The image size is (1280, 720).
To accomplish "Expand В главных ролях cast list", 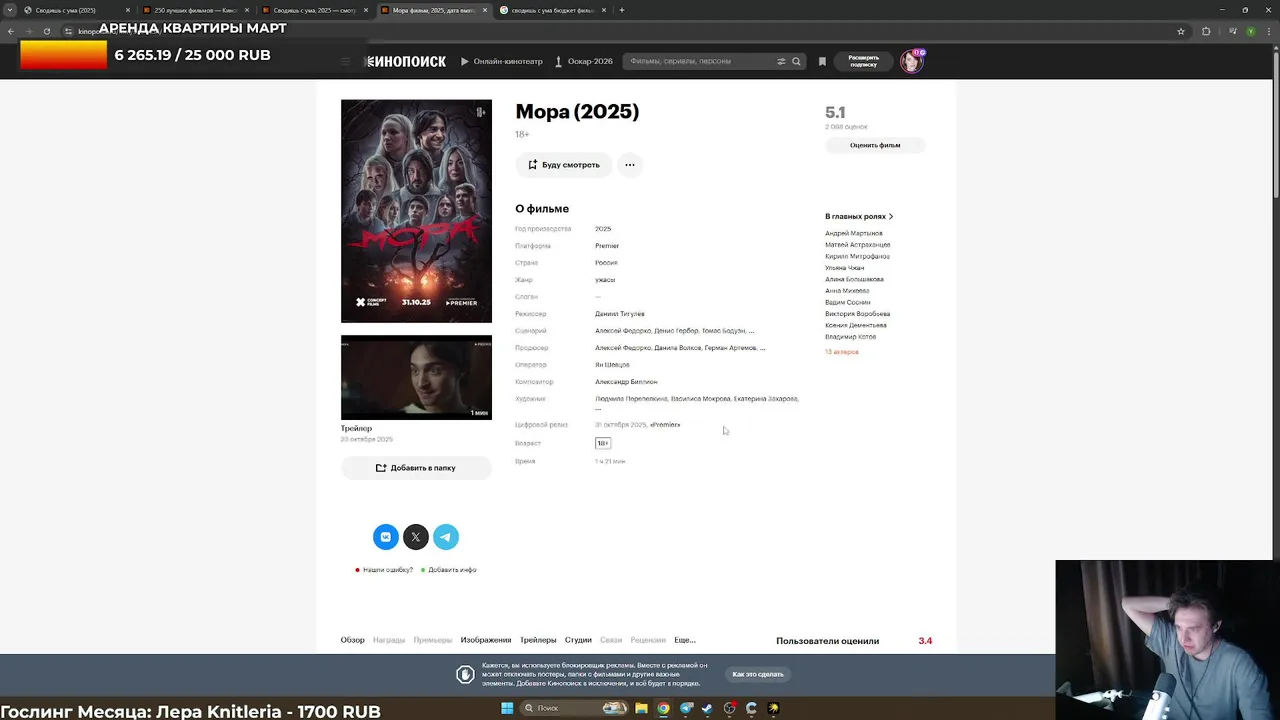I will click(x=859, y=216).
